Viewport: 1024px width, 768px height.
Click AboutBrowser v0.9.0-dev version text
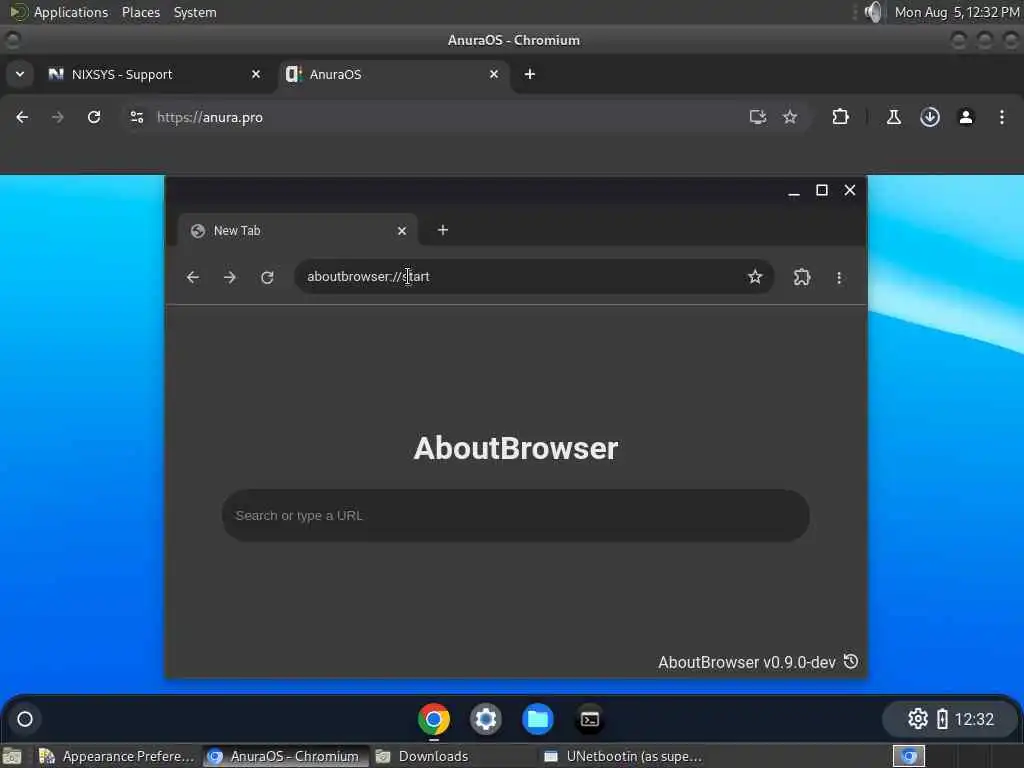(x=747, y=663)
